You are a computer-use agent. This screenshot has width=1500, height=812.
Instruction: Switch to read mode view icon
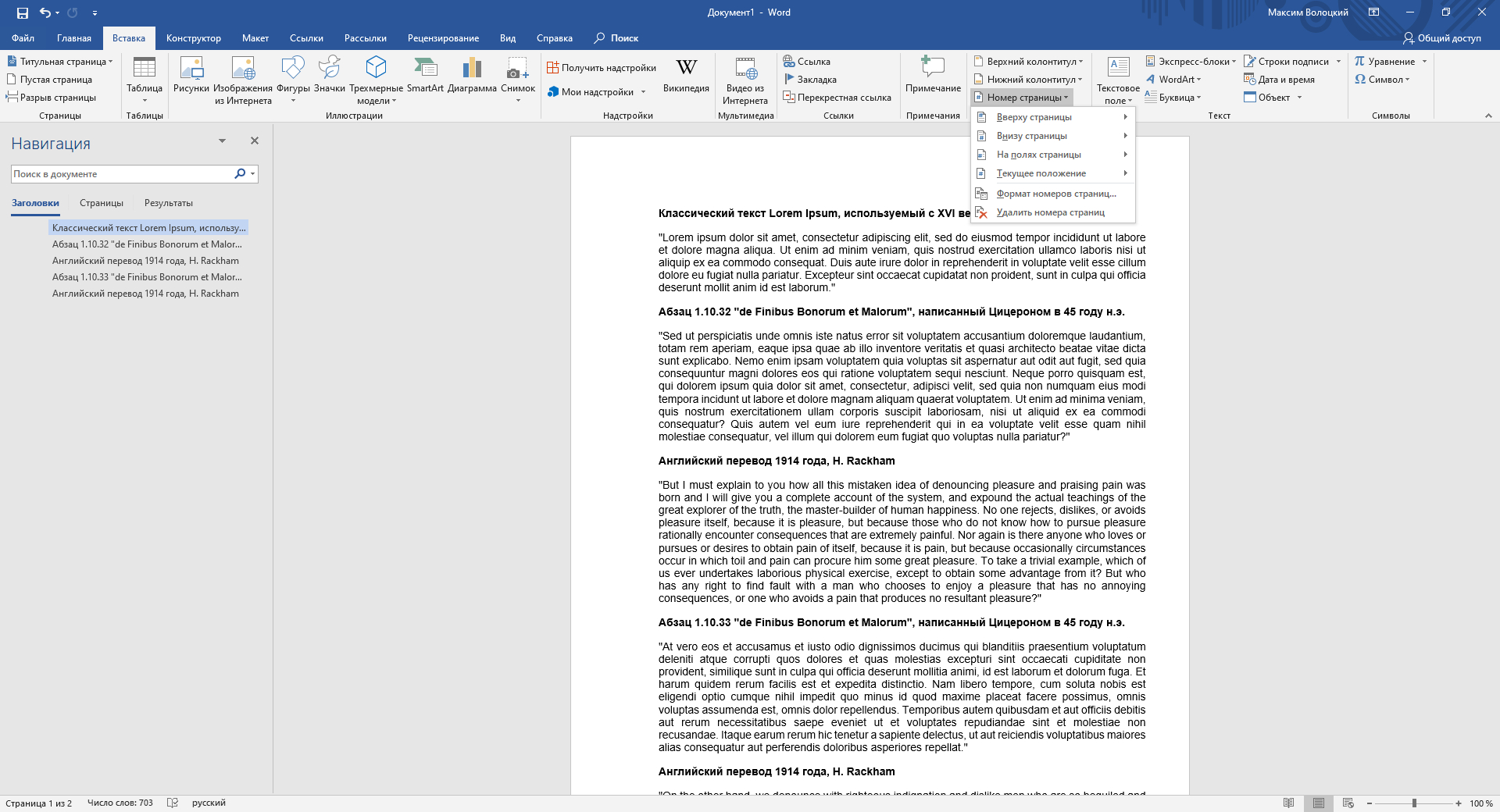(x=1288, y=803)
